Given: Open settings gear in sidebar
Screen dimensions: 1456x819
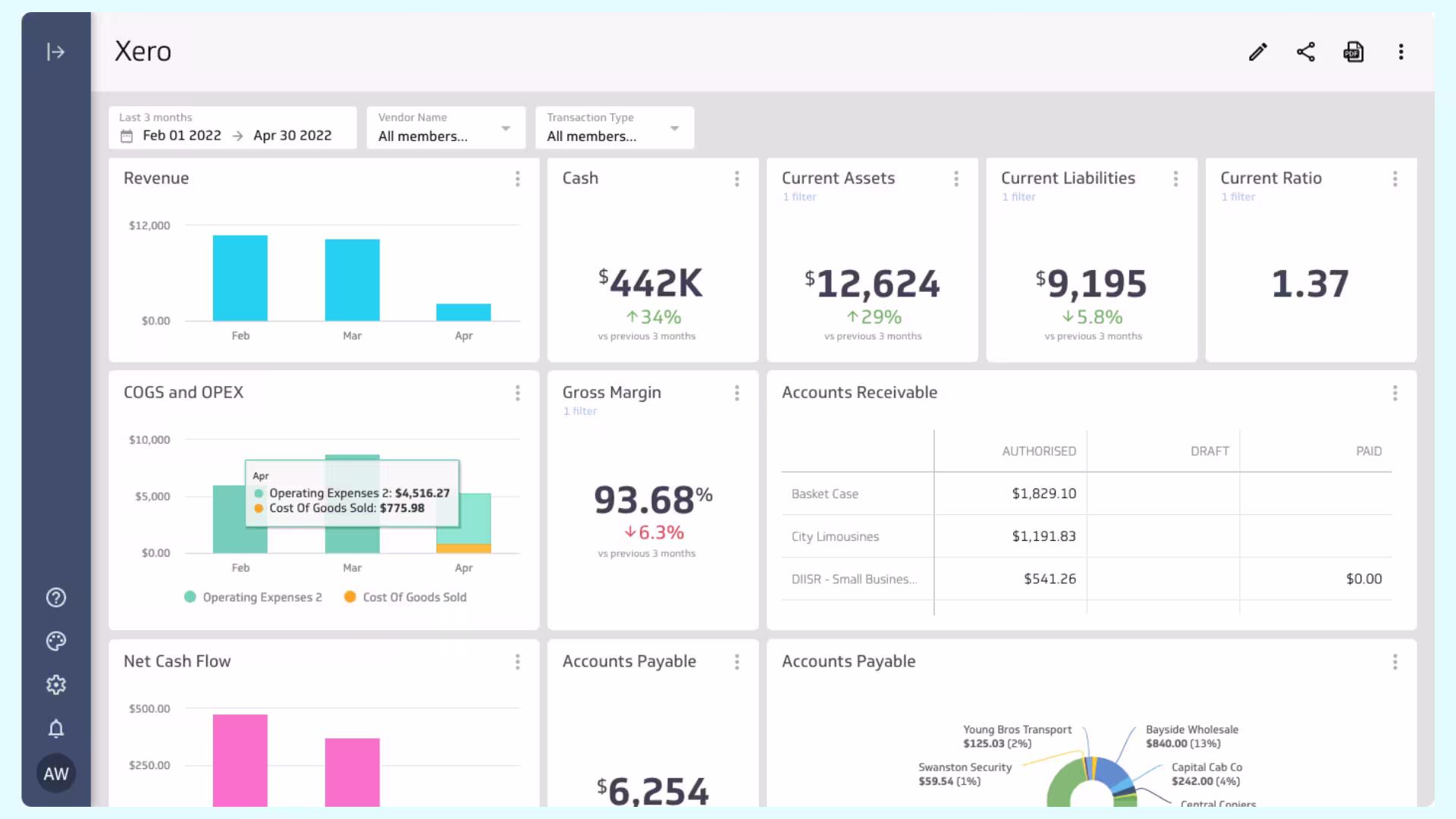Looking at the screenshot, I should (x=55, y=685).
